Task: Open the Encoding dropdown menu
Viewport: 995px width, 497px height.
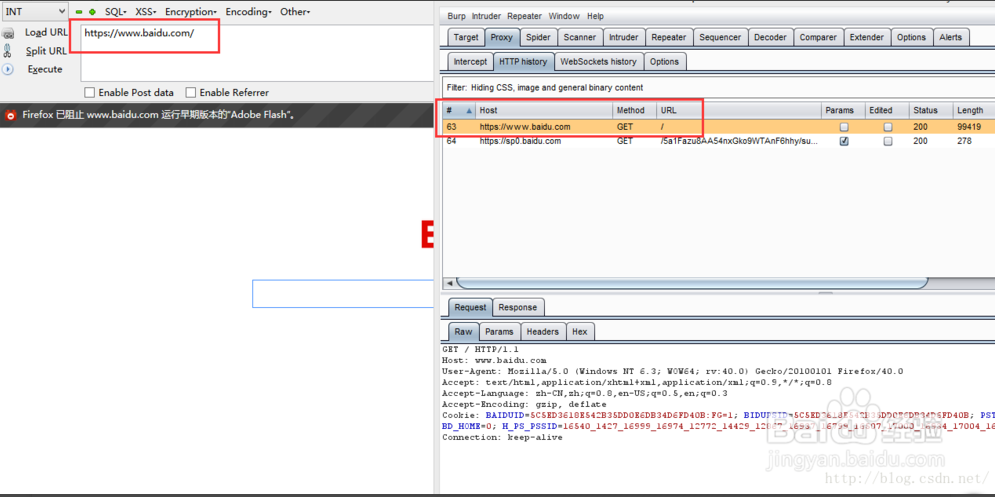Action: (249, 11)
